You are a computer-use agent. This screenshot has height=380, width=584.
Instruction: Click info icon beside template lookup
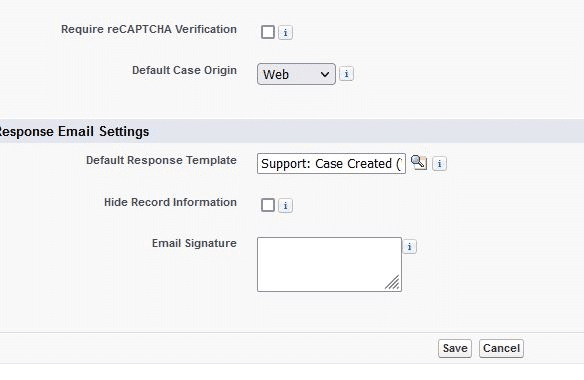point(439,164)
